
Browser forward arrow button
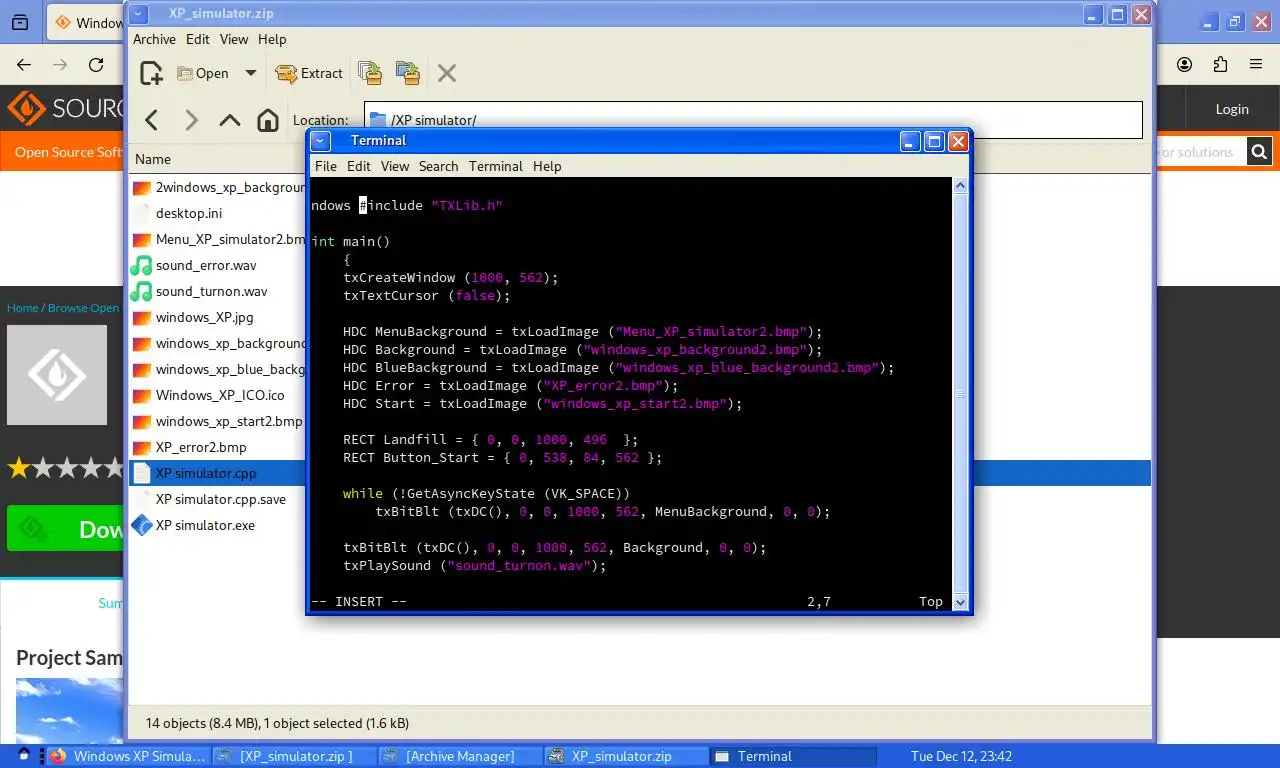[60, 65]
